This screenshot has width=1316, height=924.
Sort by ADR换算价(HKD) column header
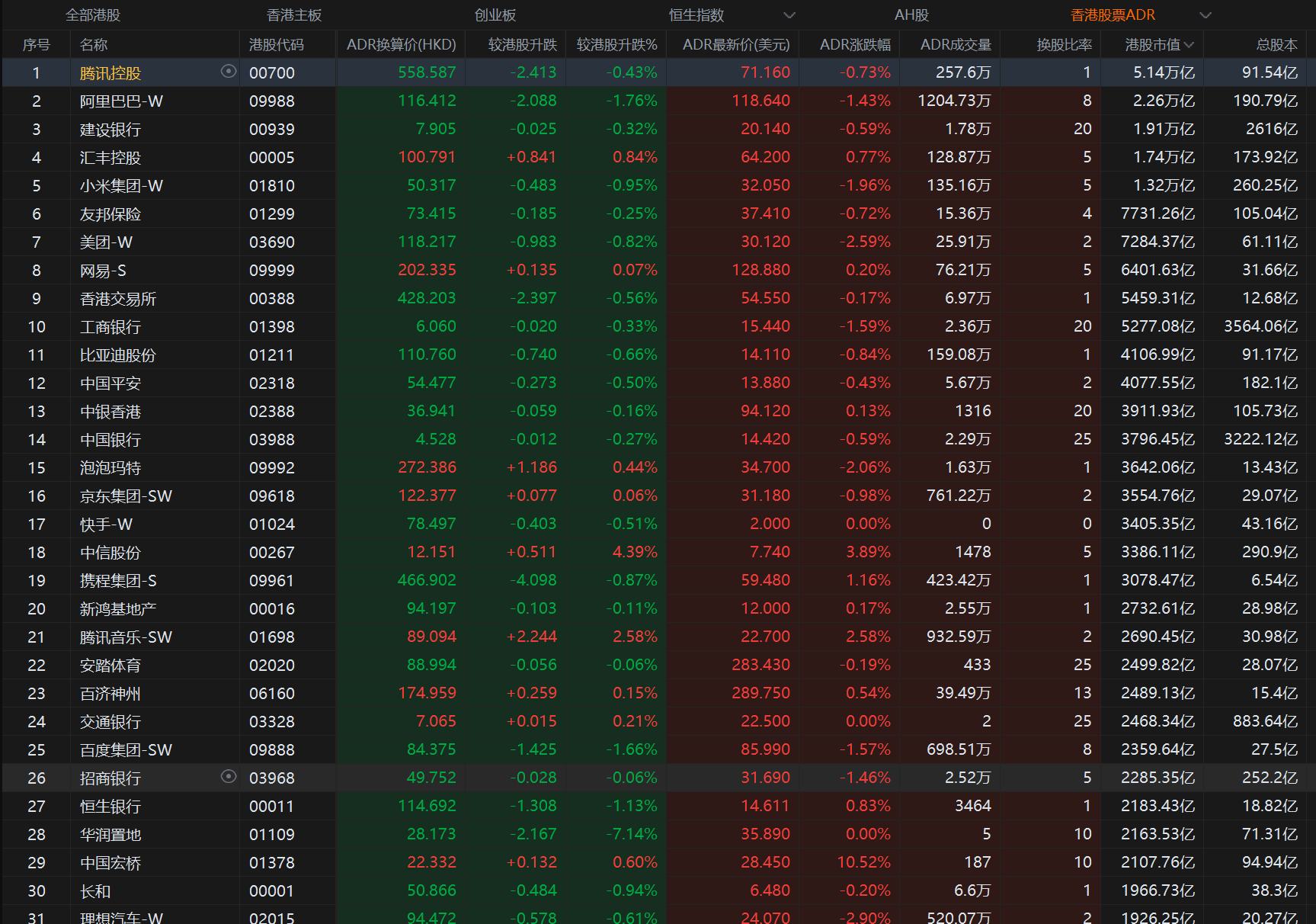(x=401, y=45)
